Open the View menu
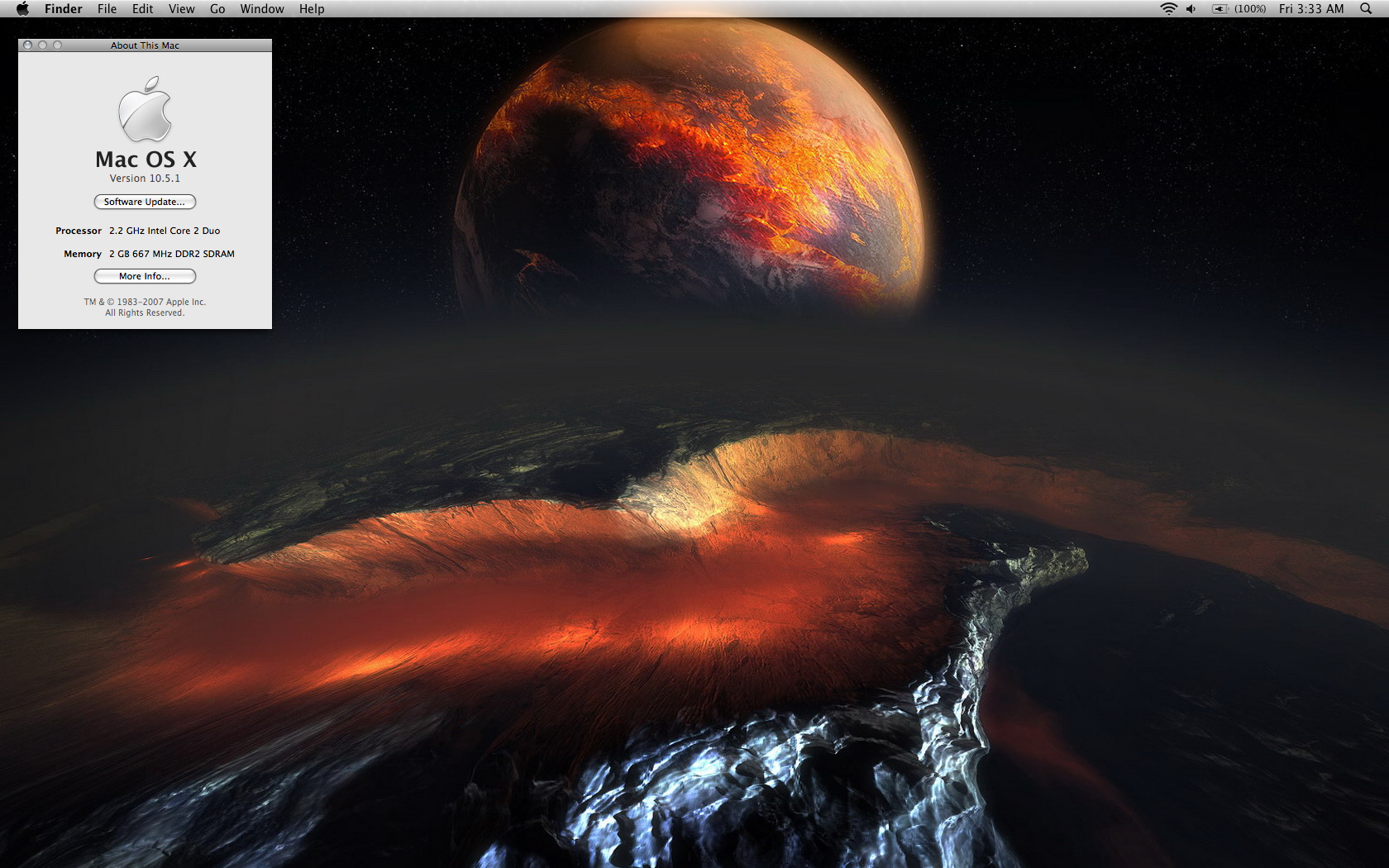 point(181,9)
